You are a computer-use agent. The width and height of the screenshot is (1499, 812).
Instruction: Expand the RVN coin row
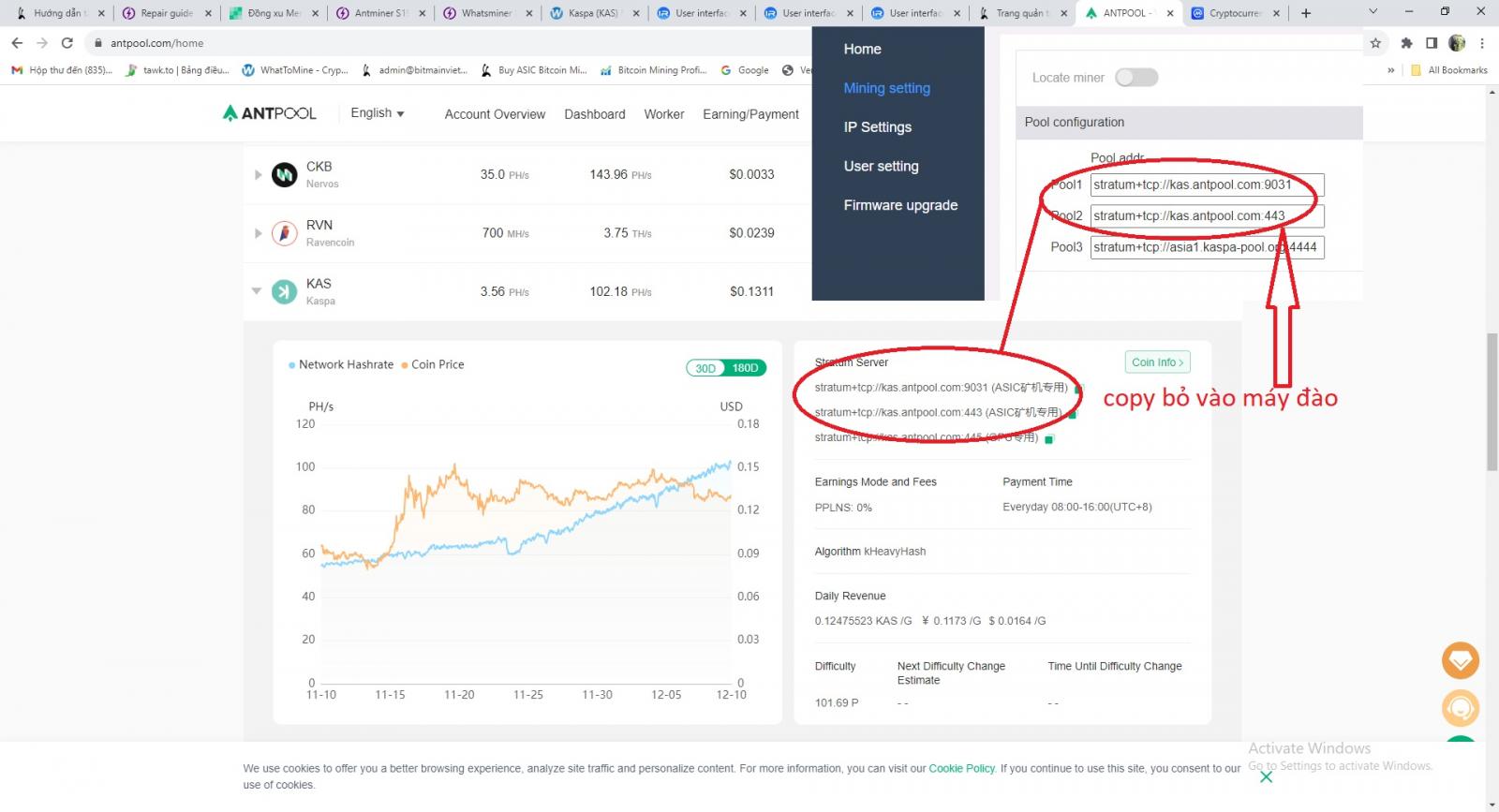click(258, 233)
